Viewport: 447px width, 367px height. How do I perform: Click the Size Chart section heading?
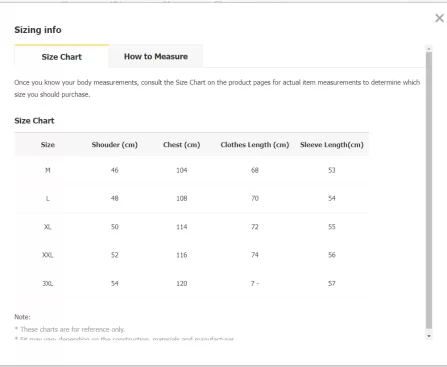tap(34, 121)
